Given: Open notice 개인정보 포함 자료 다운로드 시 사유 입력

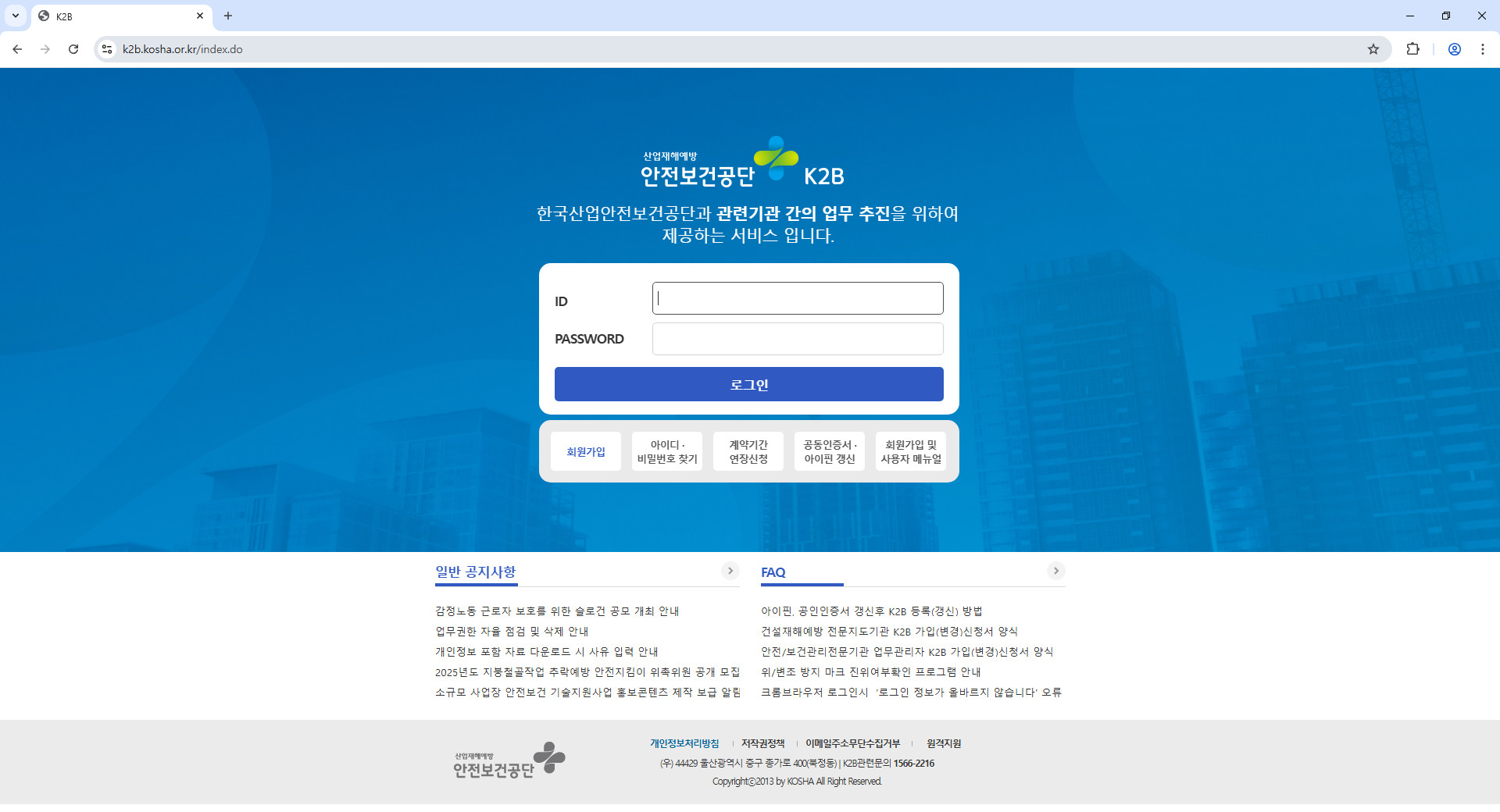Looking at the screenshot, I should pyautogui.click(x=547, y=652).
